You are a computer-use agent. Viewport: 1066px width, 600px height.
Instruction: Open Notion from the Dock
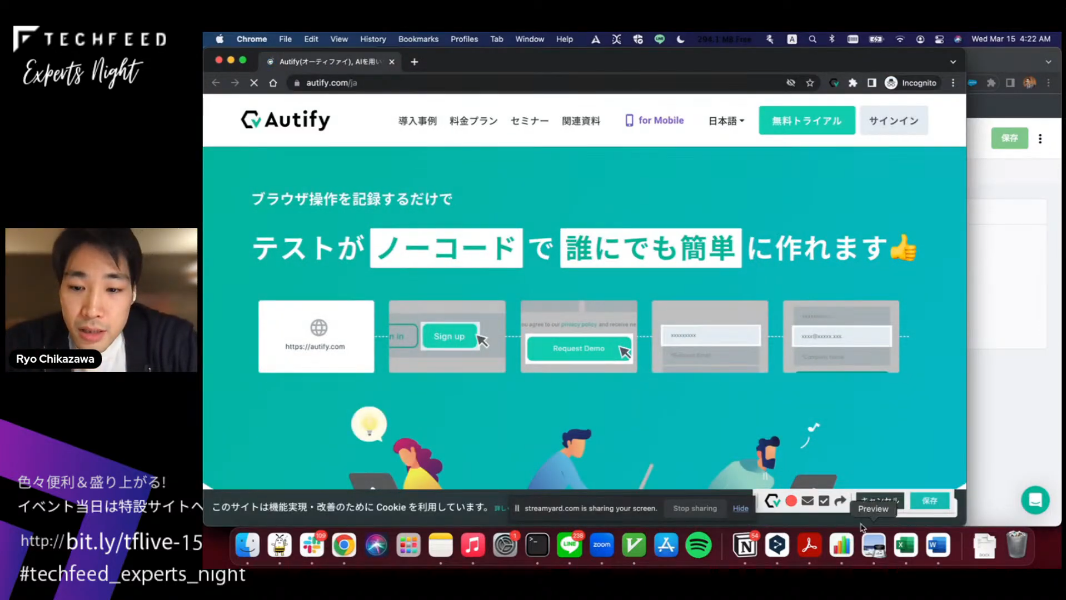point(745,545)
